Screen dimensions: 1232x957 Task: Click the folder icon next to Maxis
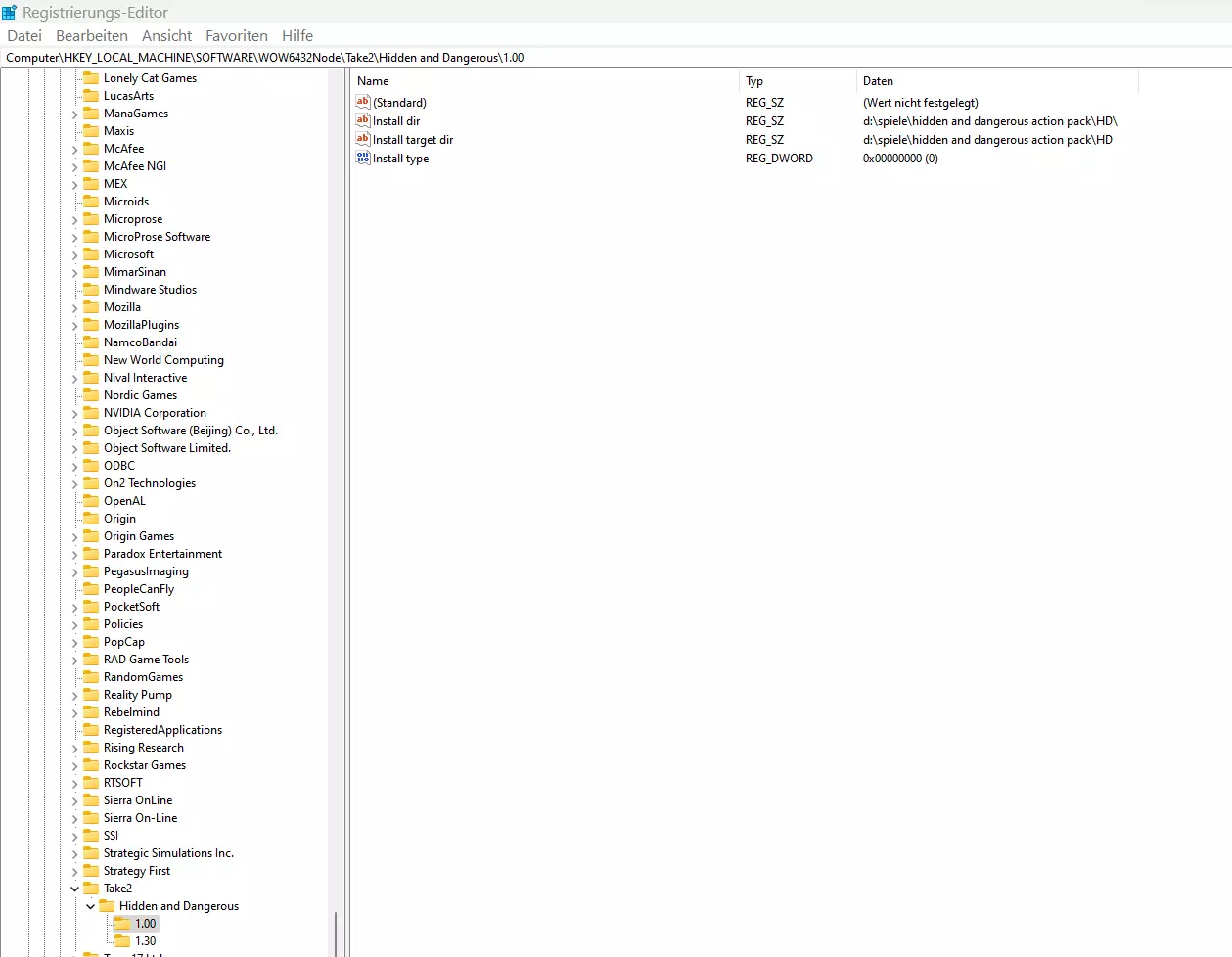coord(91,131)
